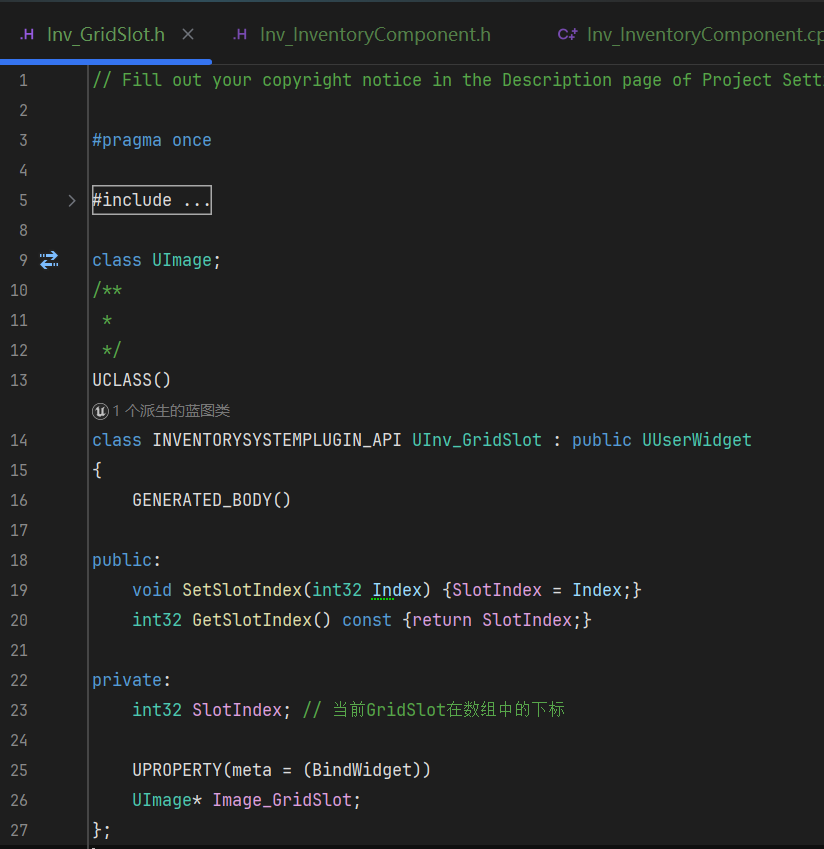The width and height of the screenshot is (824, 849).
Task: Click 'BindWidget' meta specifier
Action: tap(362, 770)
